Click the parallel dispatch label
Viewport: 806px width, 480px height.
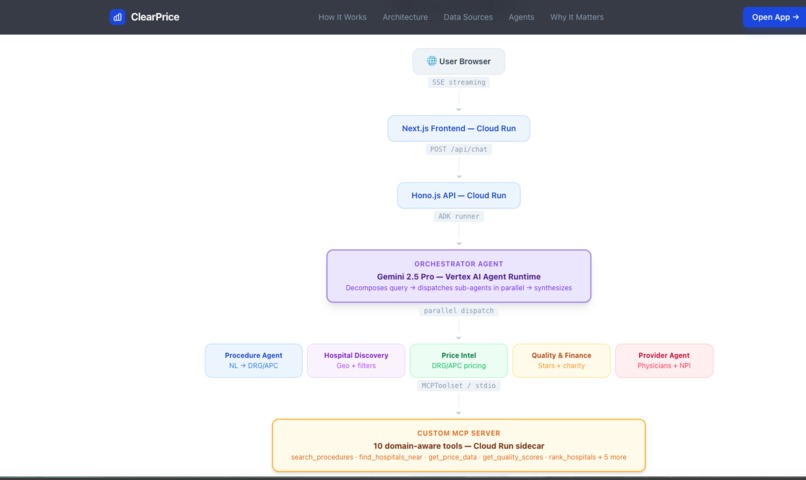click(x=459, y=310)
